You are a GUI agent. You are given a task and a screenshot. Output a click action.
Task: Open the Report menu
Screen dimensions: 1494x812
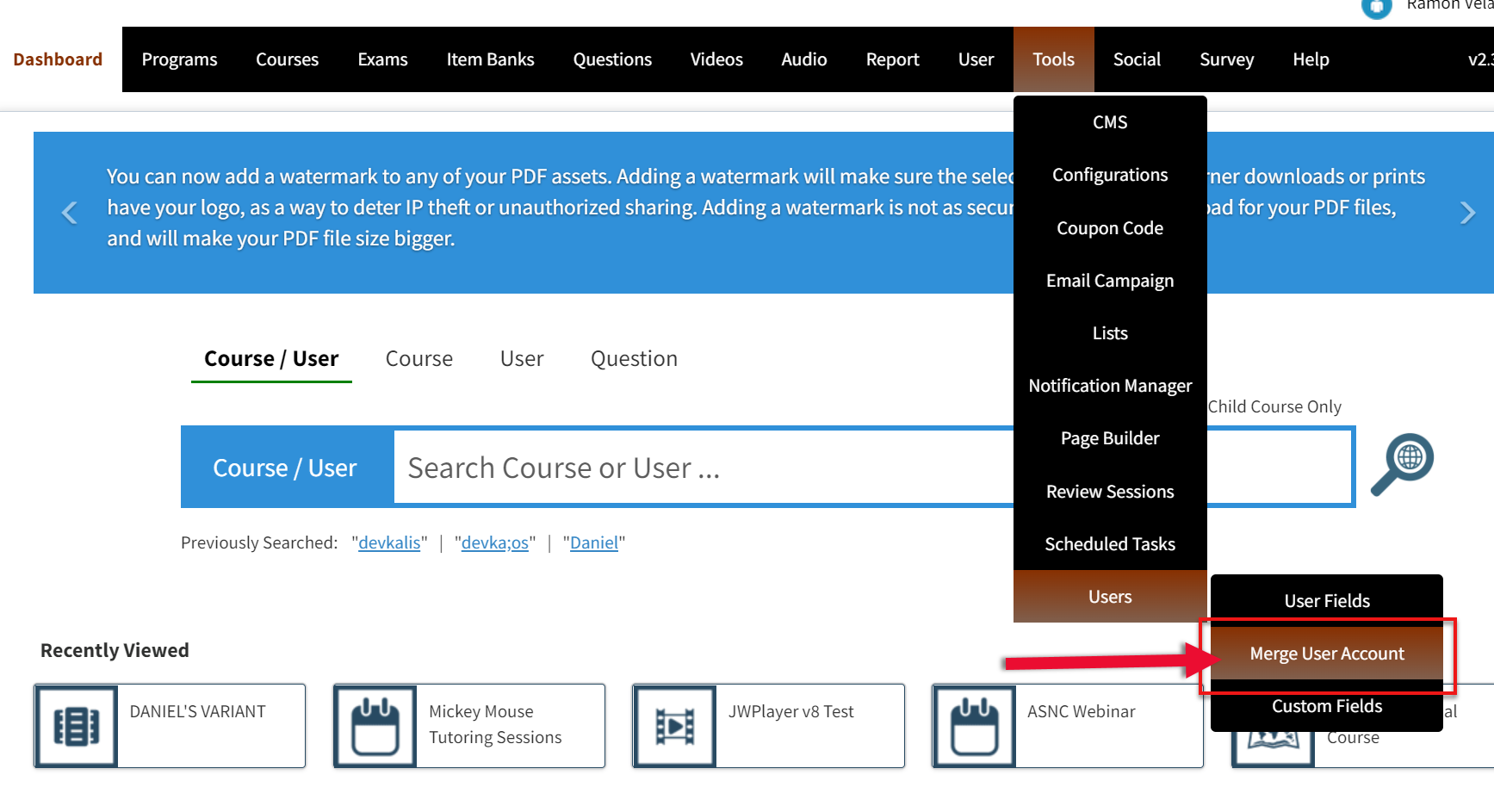point(892,59)
